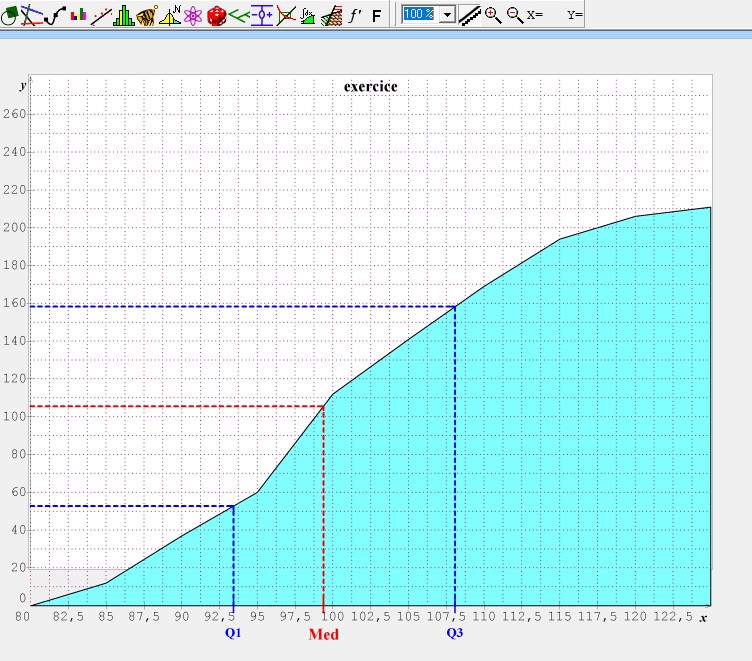Viewport: 752px width, 661px height.
Task: Open the green histogram tool
Action: (124, 15)
